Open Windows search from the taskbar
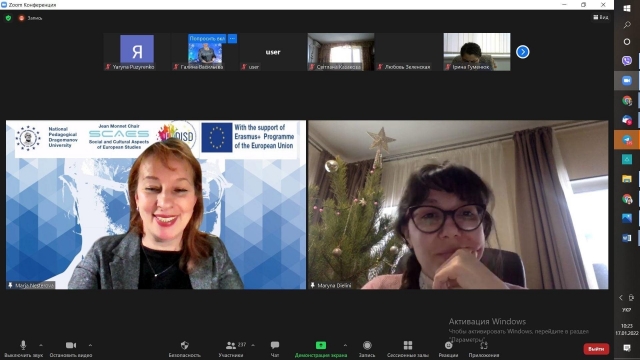 [x=627, y=25]
